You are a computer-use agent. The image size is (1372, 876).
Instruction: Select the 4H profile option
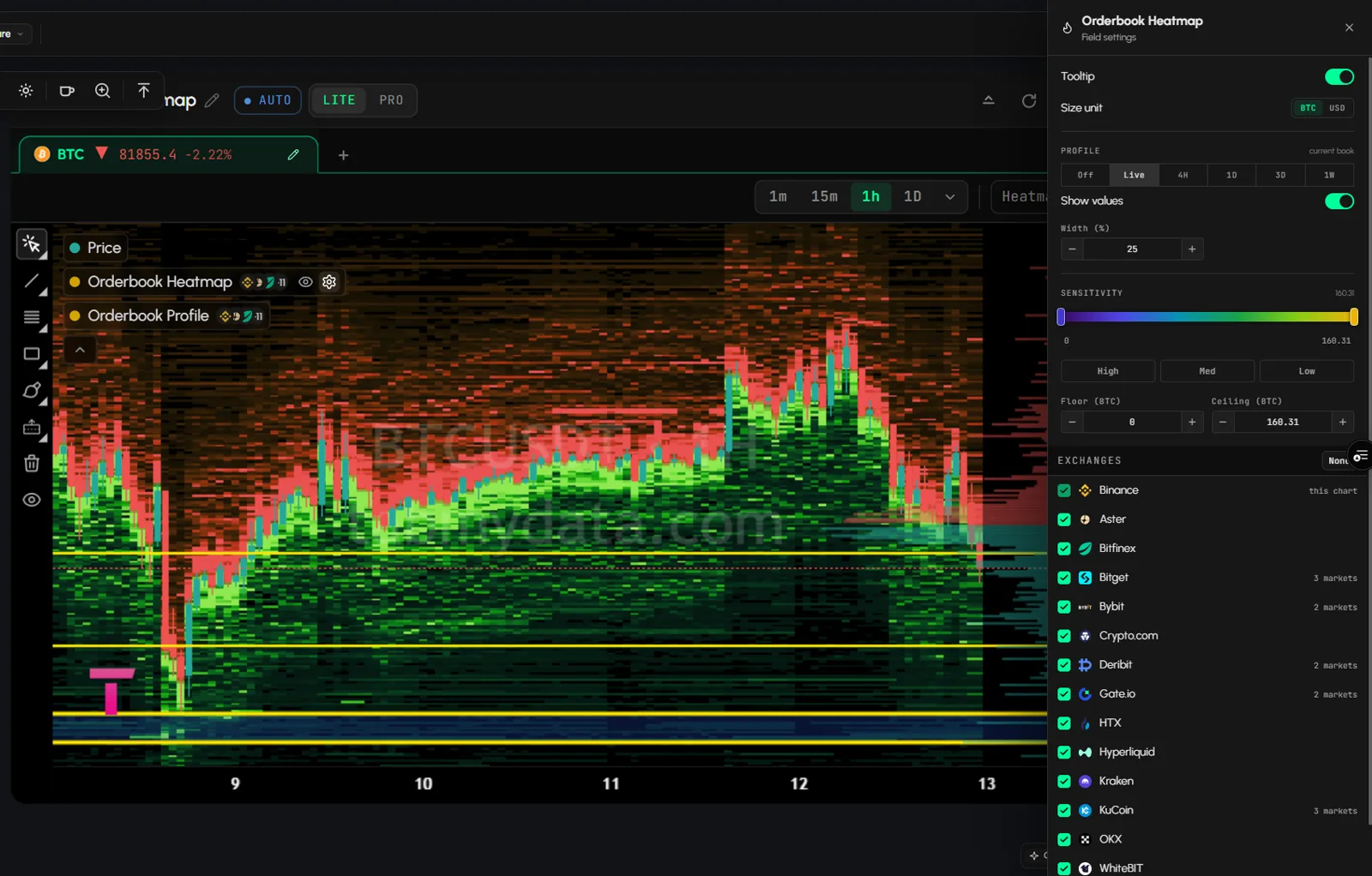[1182, 175]
